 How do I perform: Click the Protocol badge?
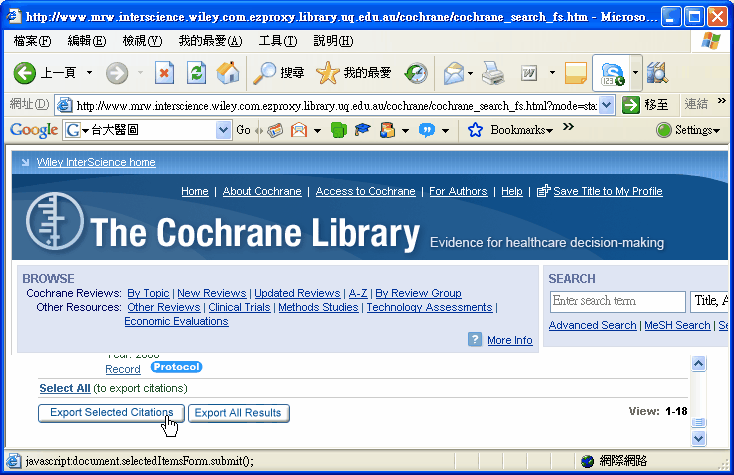point(176,367)
